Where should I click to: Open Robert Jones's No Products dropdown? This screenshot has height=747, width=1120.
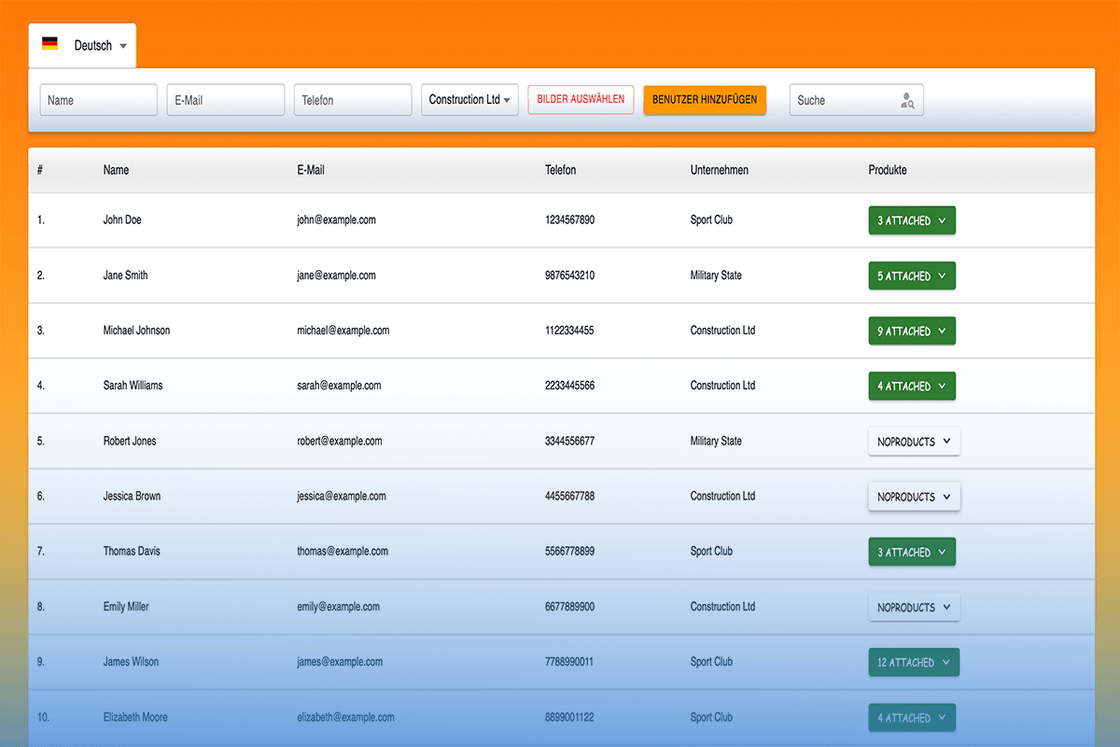[x=914, y=441]
